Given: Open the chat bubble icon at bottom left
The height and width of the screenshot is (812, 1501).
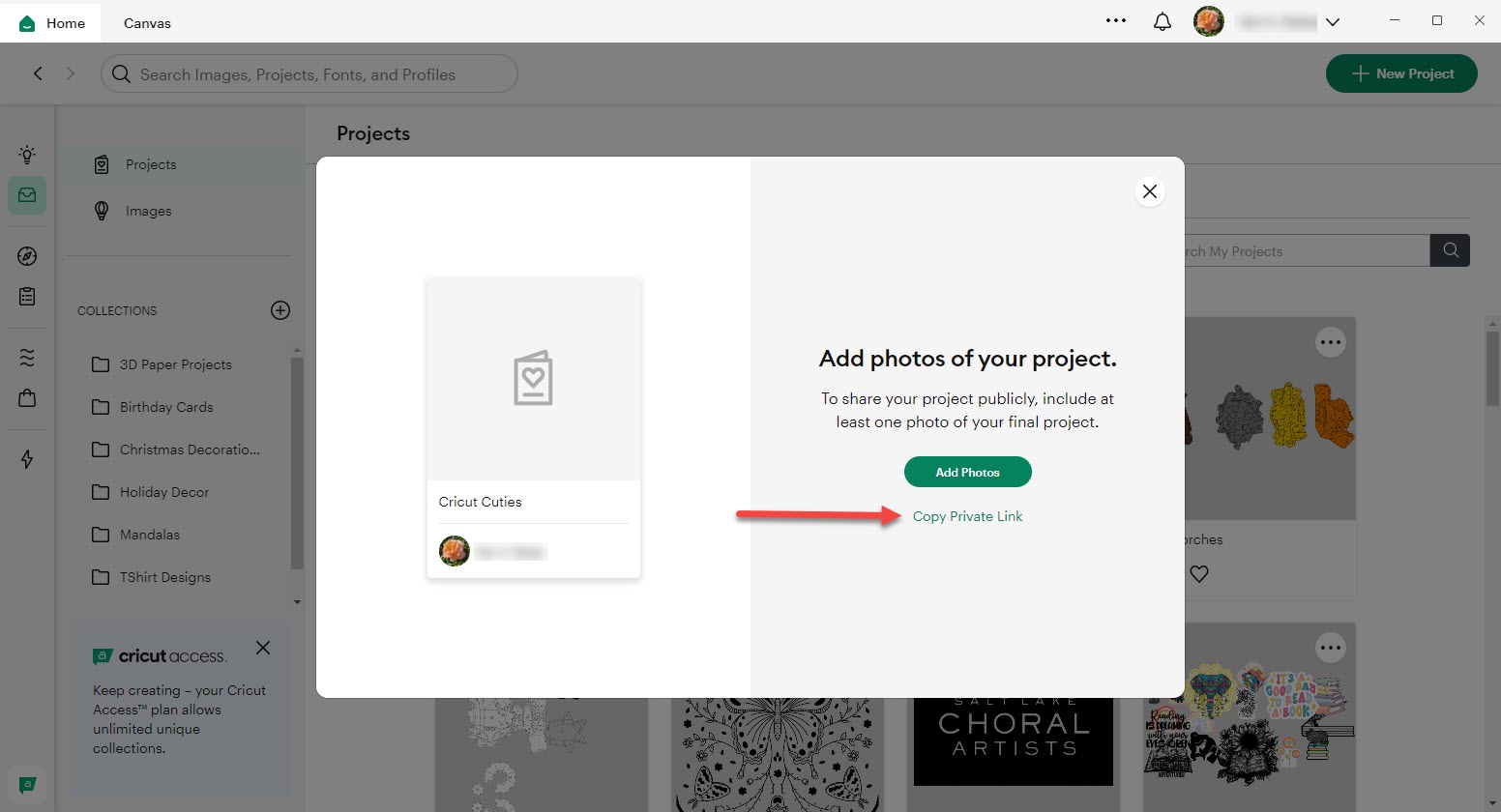Looking at the screenshot, I should point(27,785).
